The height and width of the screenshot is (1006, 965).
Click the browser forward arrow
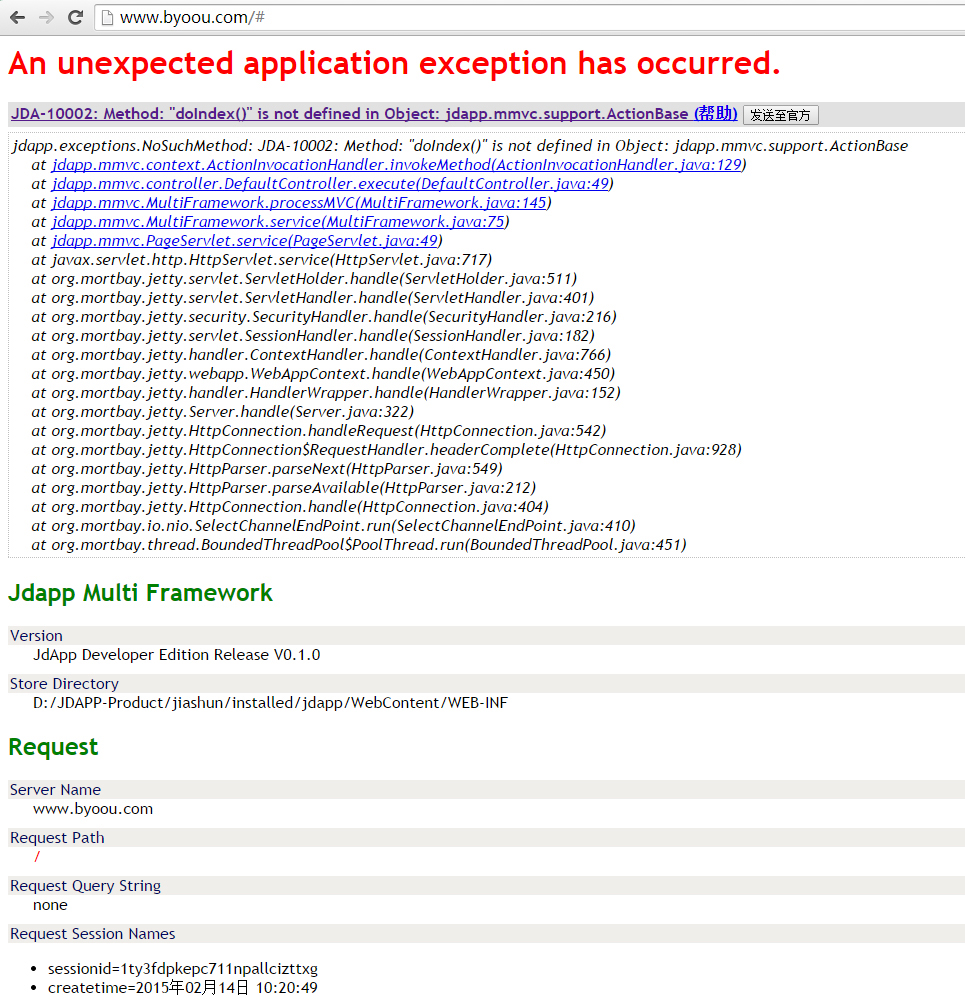click(46, 17)
